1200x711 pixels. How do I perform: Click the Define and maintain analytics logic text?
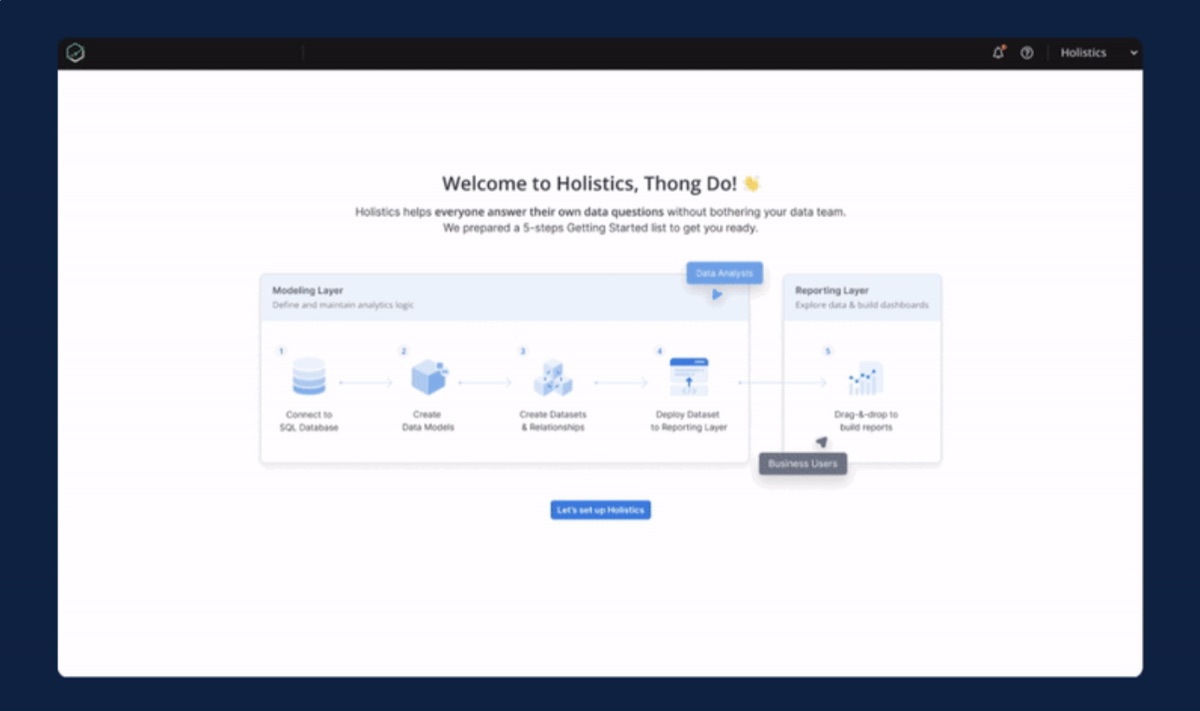pos(343,305)
